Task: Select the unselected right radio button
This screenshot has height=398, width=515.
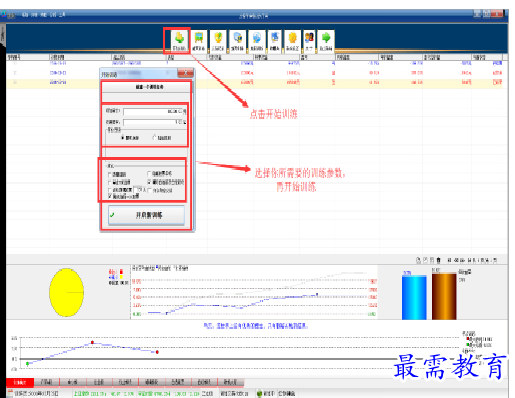Action: coord(154,137)
